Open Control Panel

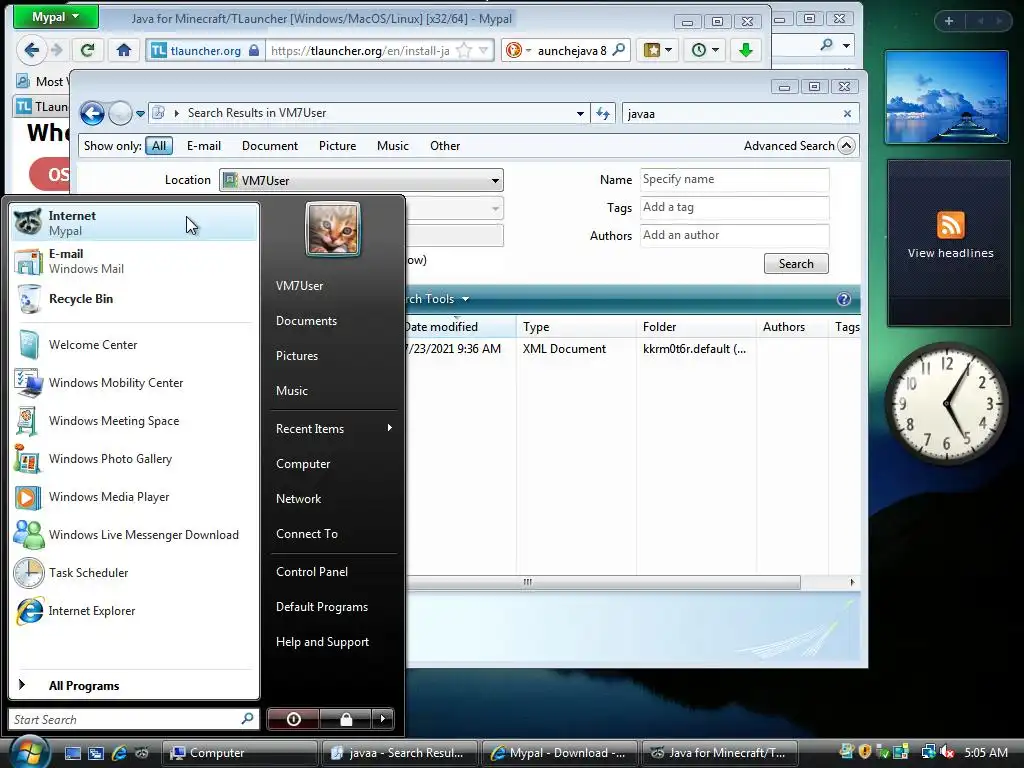click(x=312, y=571)
